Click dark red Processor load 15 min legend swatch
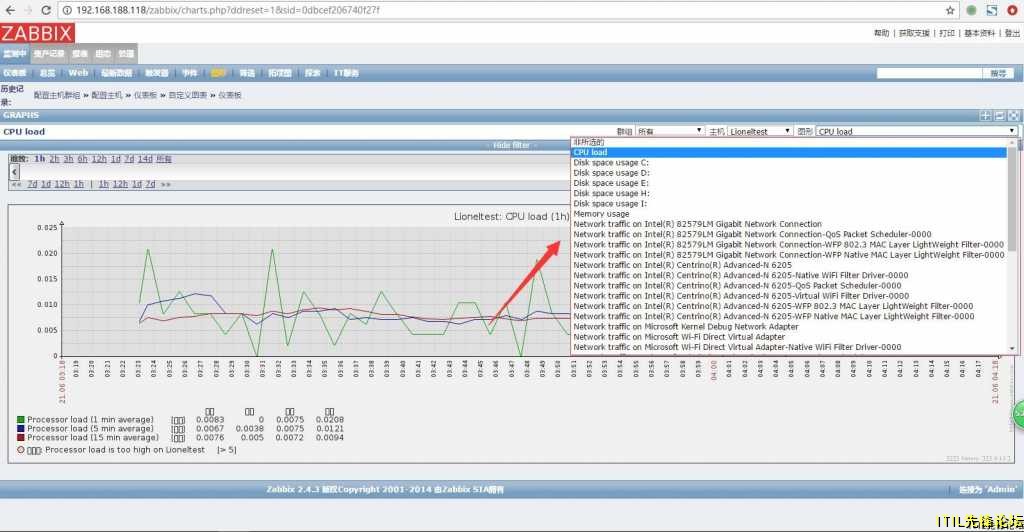Image resolution: width=1024 pixels, height=532 pixels. 21,438
